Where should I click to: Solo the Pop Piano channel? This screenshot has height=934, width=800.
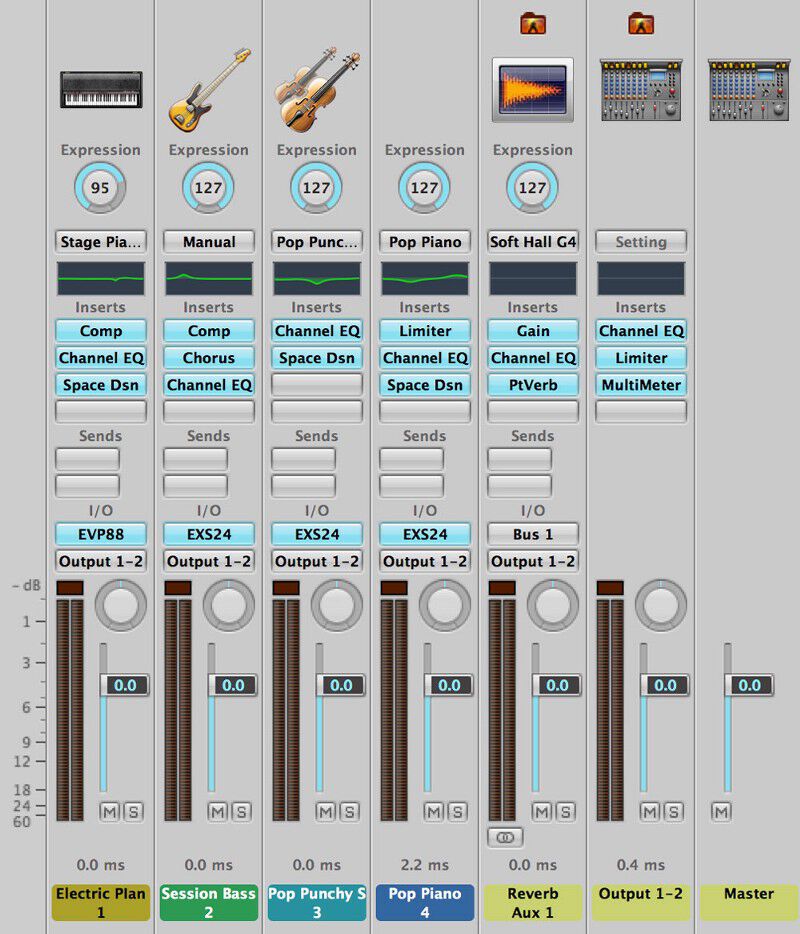click(457, 812)
